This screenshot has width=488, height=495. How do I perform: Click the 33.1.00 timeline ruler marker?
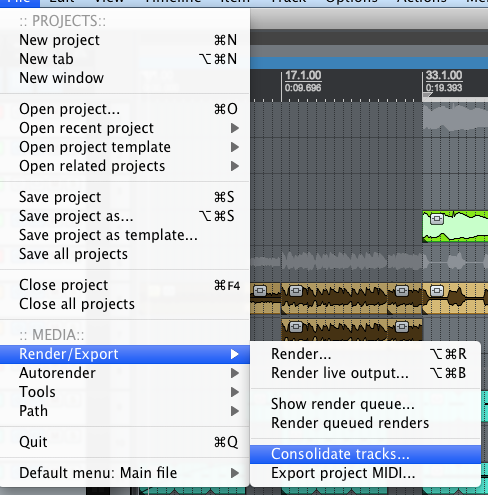[444, 75]
